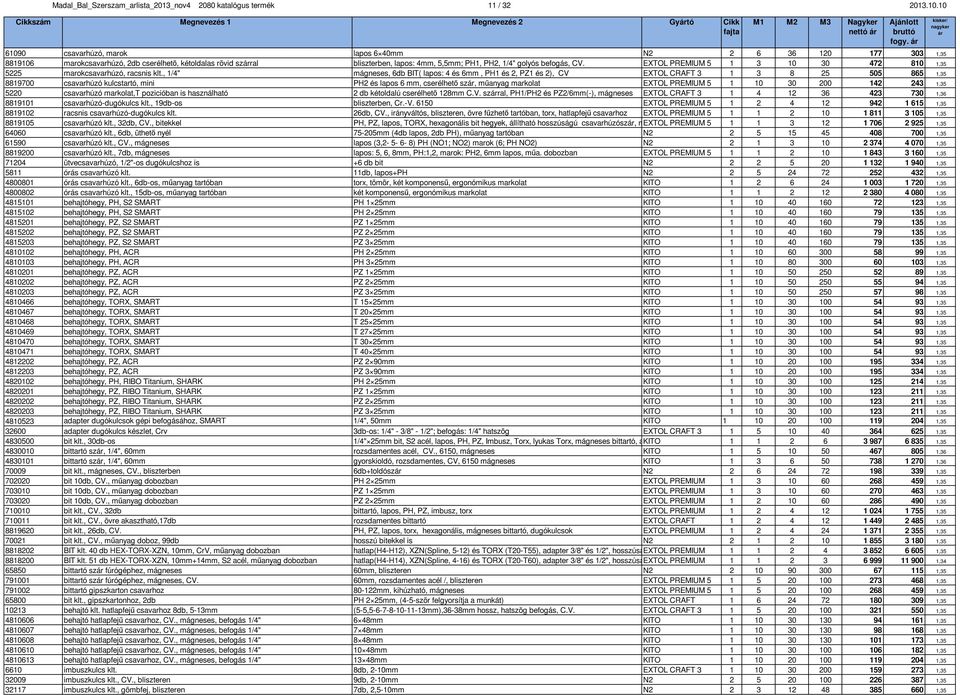Screen dimensions: 960x695
Task: Select item number 61090
Action: tap(15, 53)
